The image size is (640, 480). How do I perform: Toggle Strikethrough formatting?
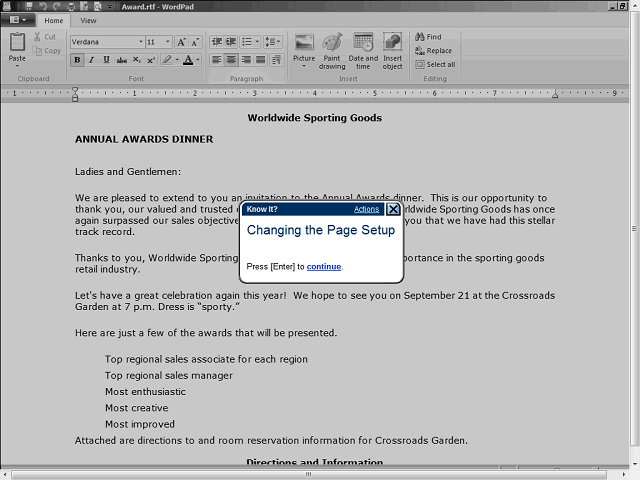click(x=122, y=60)
